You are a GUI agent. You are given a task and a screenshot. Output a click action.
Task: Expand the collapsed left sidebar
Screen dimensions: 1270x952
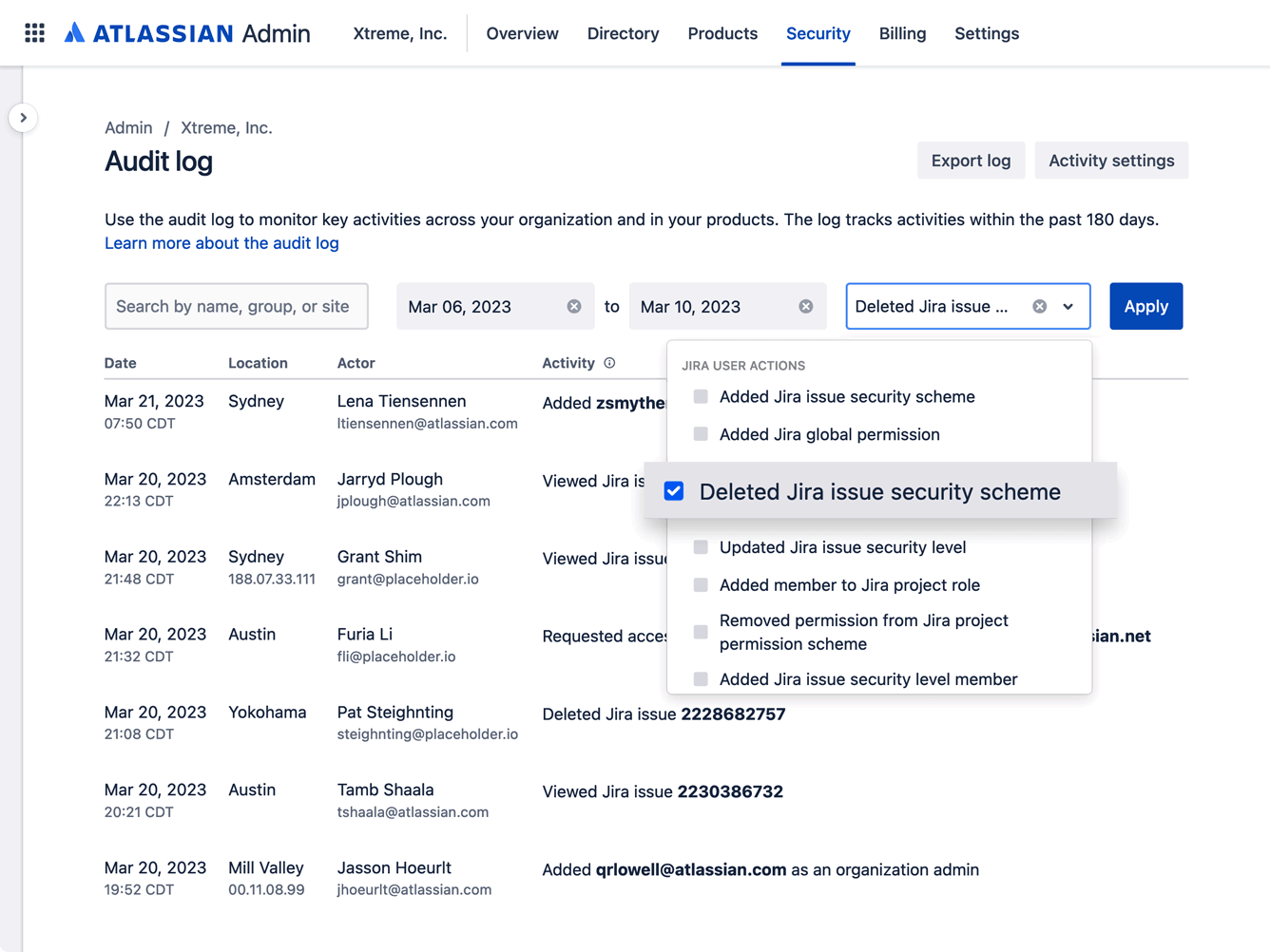pyautogui.click(x=24, y=117)
